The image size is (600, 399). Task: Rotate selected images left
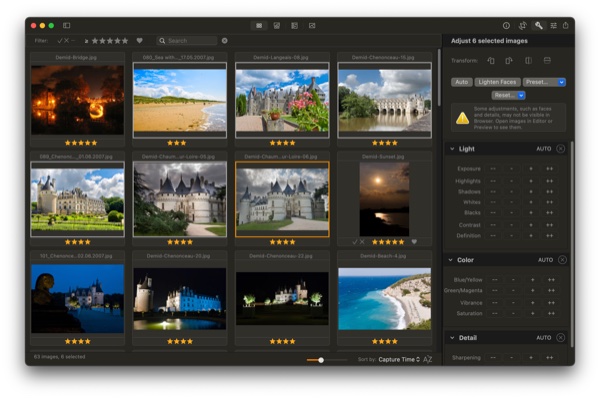tap(491, 60)
